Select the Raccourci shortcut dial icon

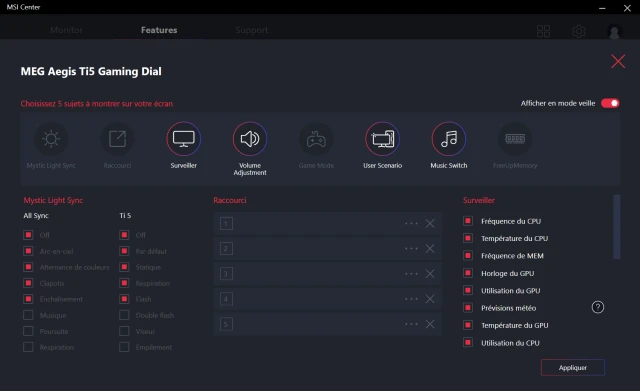point(118,139)
